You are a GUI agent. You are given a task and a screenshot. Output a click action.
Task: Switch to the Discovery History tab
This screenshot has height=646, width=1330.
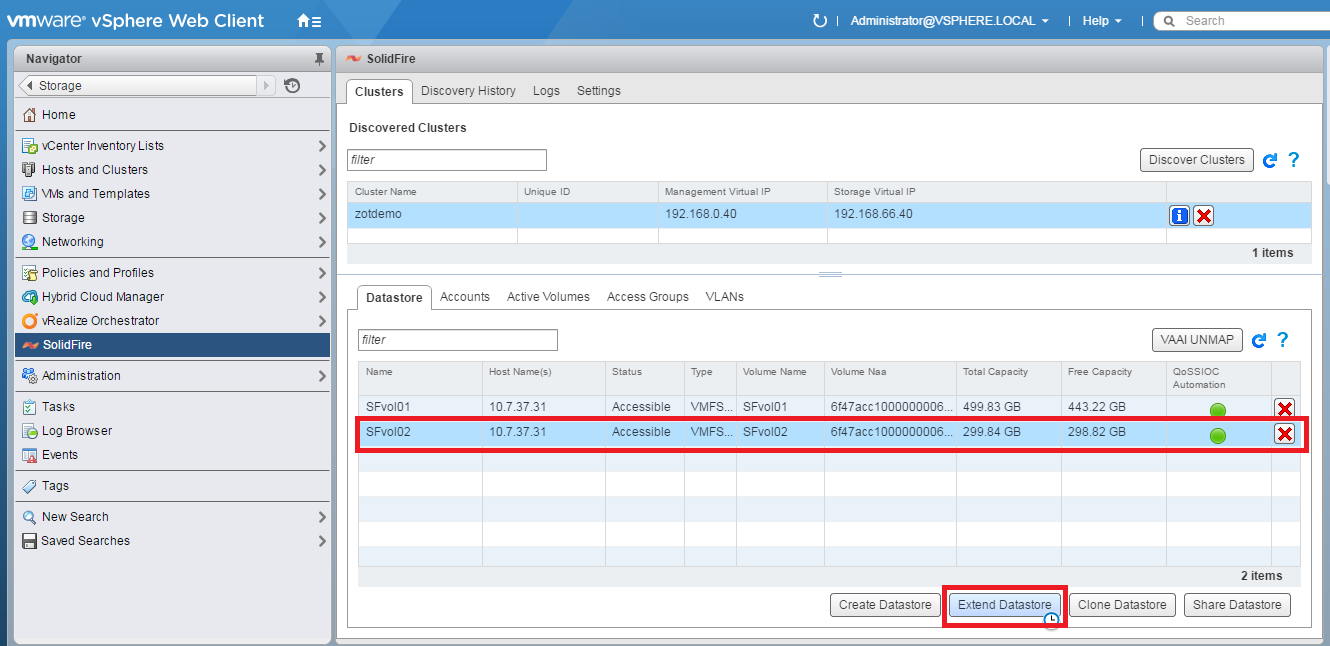[x=468, y=91]
